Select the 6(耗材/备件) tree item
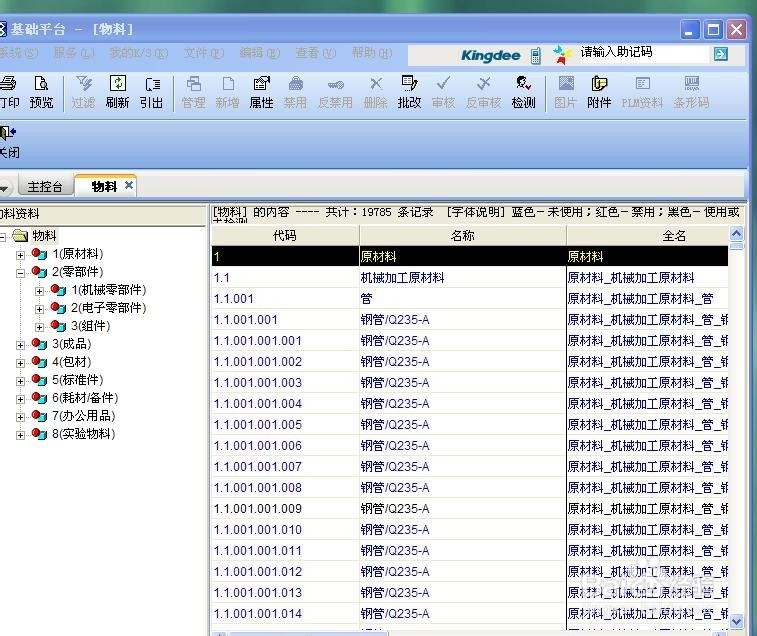This screenshot has width=757, height=636. click(x=85, y=398)
